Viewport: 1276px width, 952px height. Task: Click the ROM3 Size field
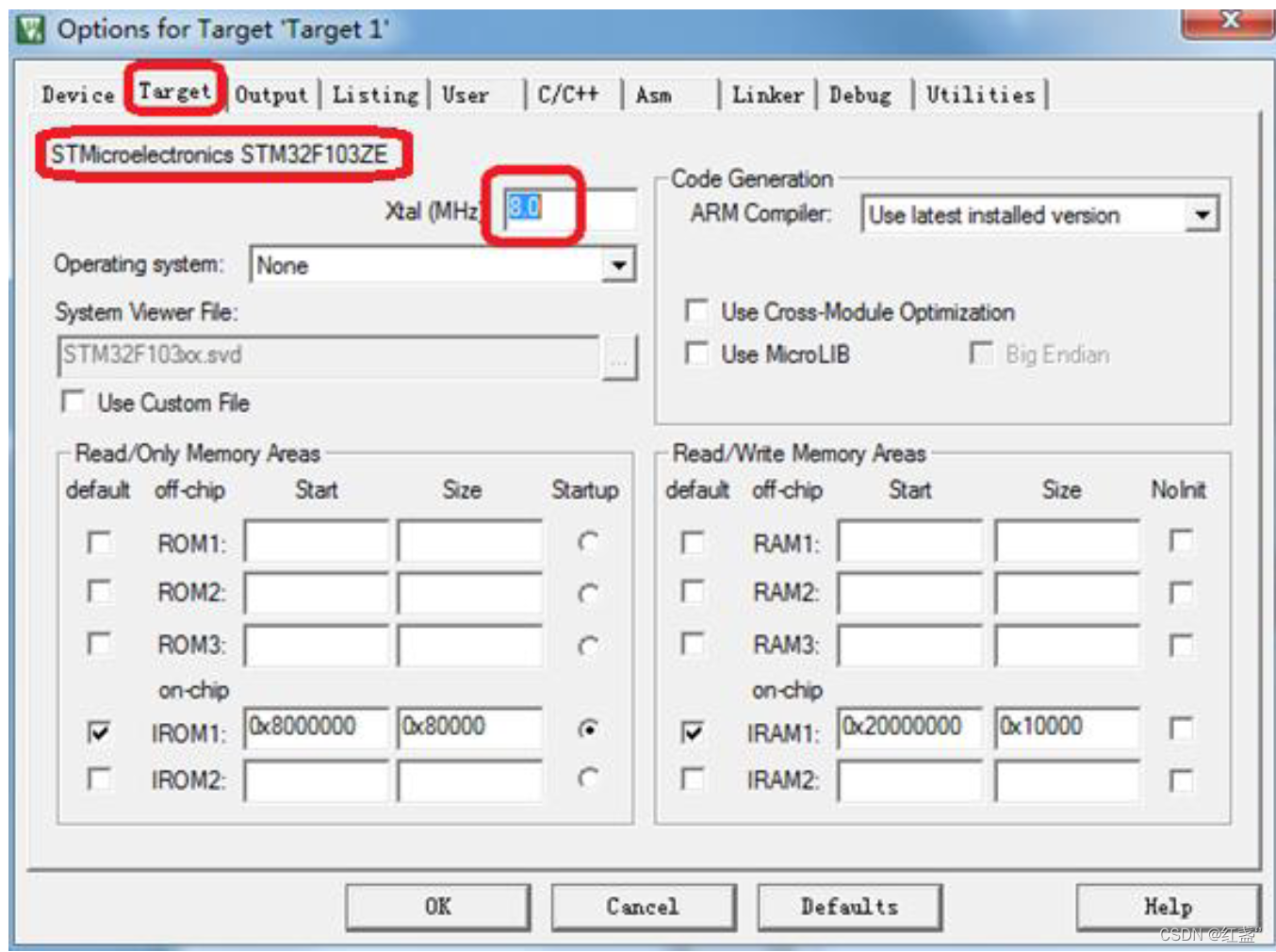469,646
